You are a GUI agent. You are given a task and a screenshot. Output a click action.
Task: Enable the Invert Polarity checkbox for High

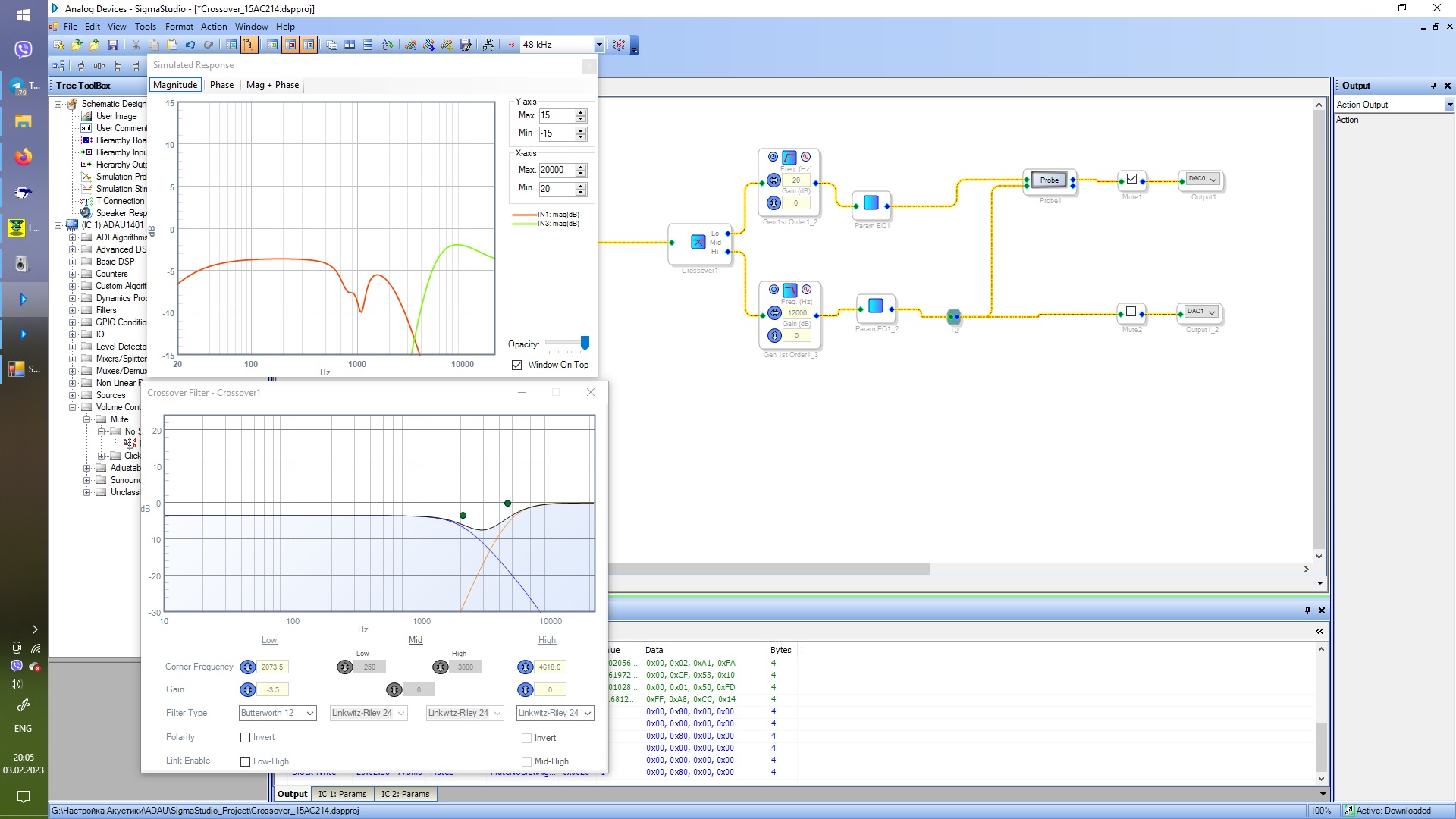526,737
